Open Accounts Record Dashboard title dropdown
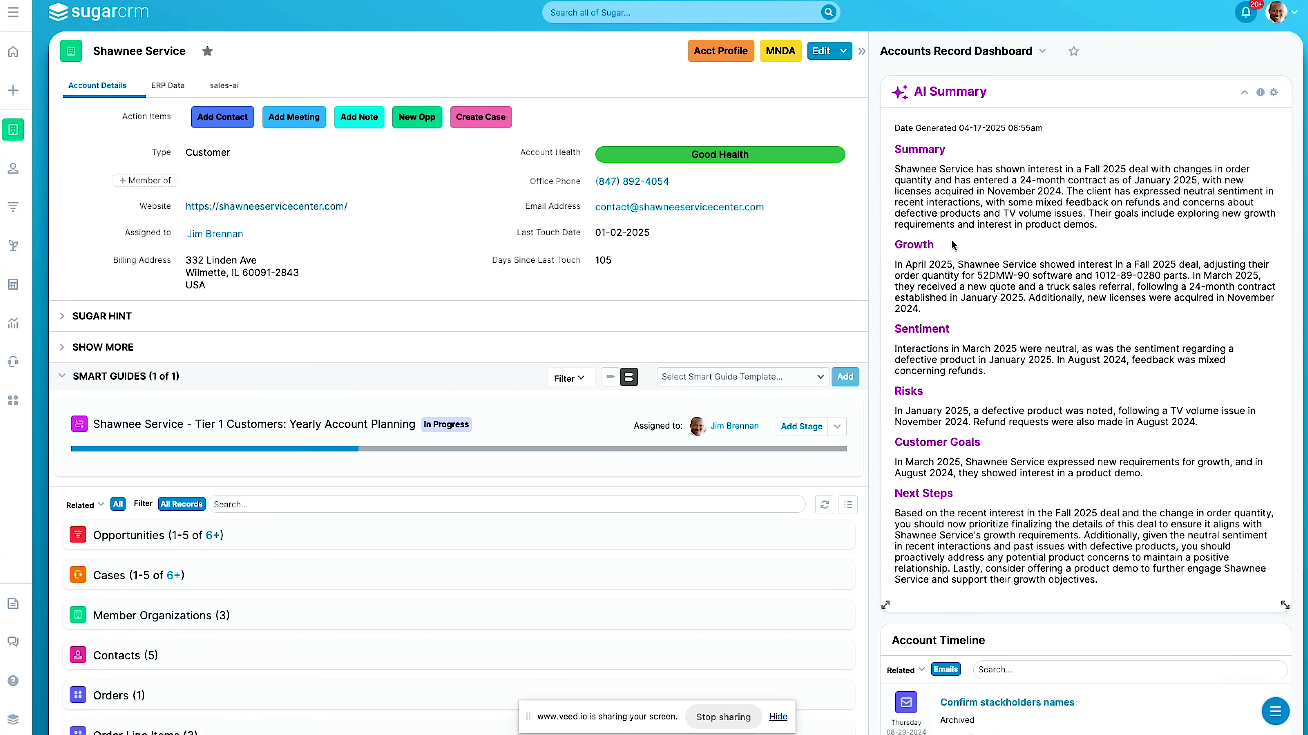The image size is (1308, 735). (x=1043, y=51)
